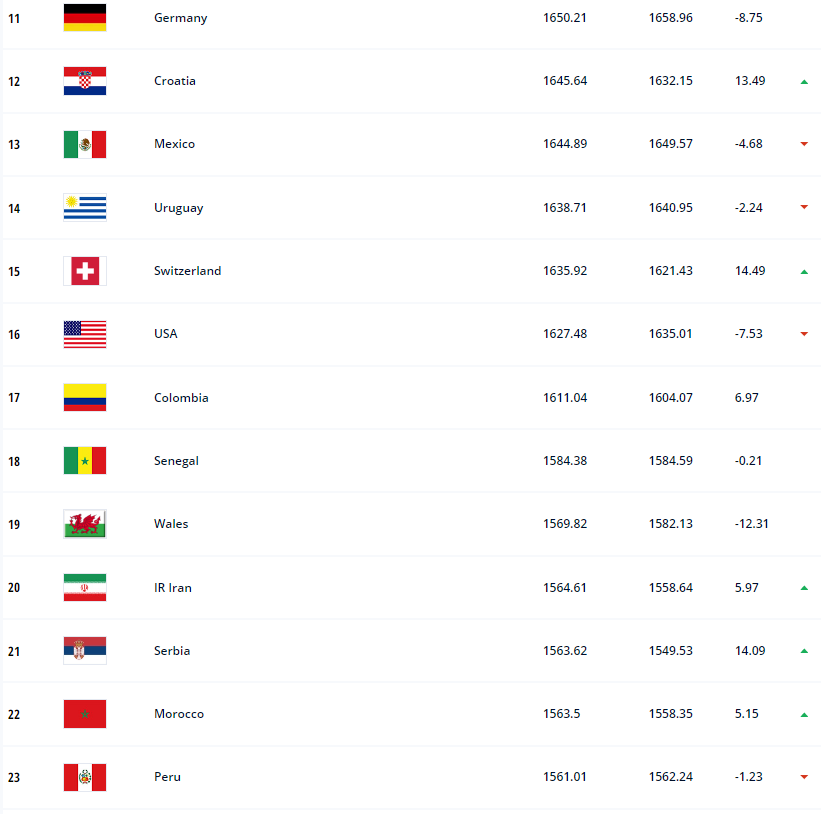Click Mexico's red down-arrow indicator
The width and height of the screenshot is (821, 814).
(803, 144)
